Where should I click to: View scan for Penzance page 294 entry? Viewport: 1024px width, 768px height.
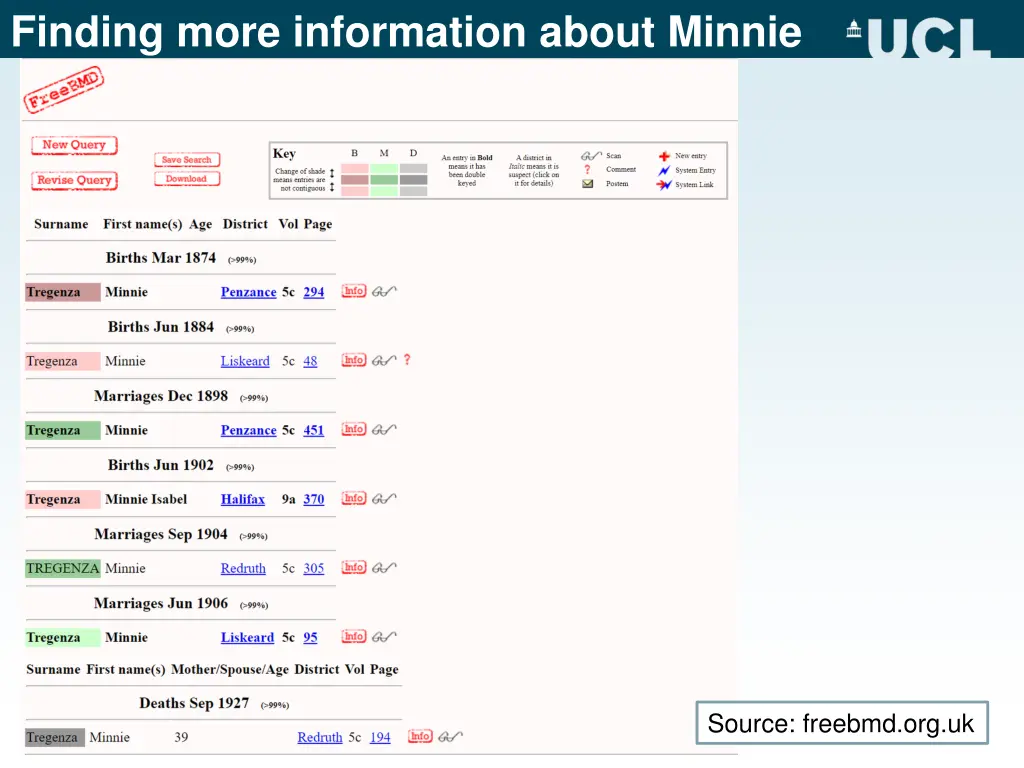click(384, 291)
